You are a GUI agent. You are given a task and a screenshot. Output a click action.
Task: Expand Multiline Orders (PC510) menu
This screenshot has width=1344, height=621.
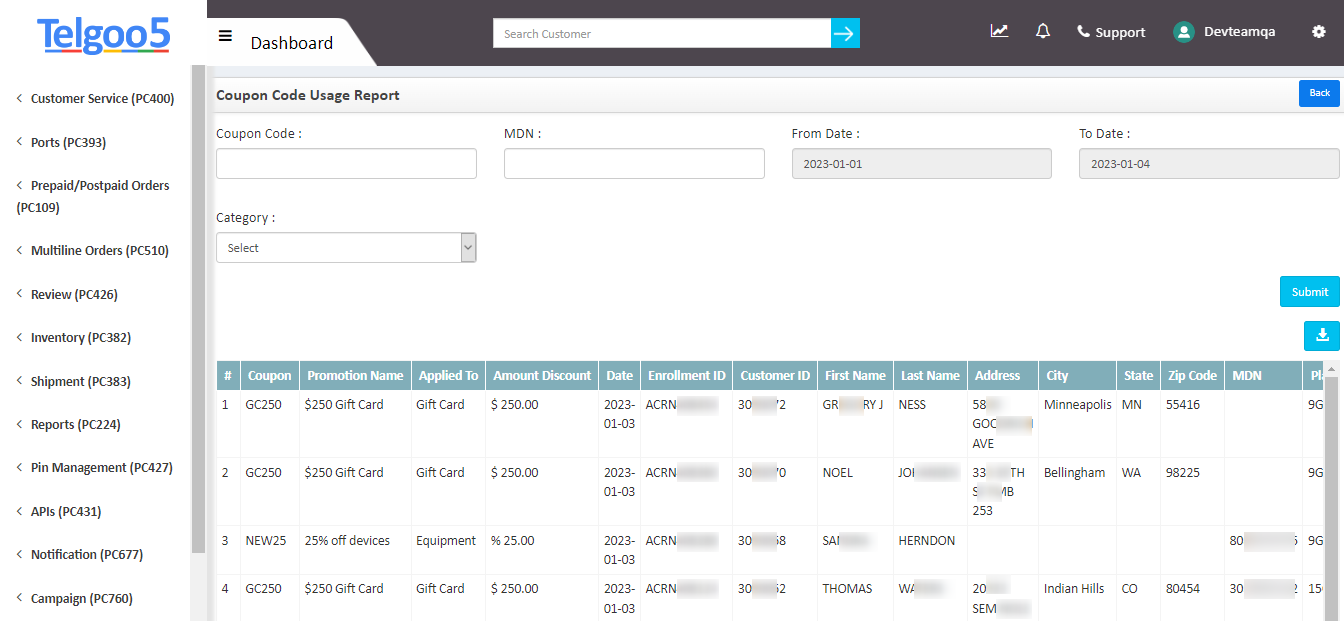(92, 251)
